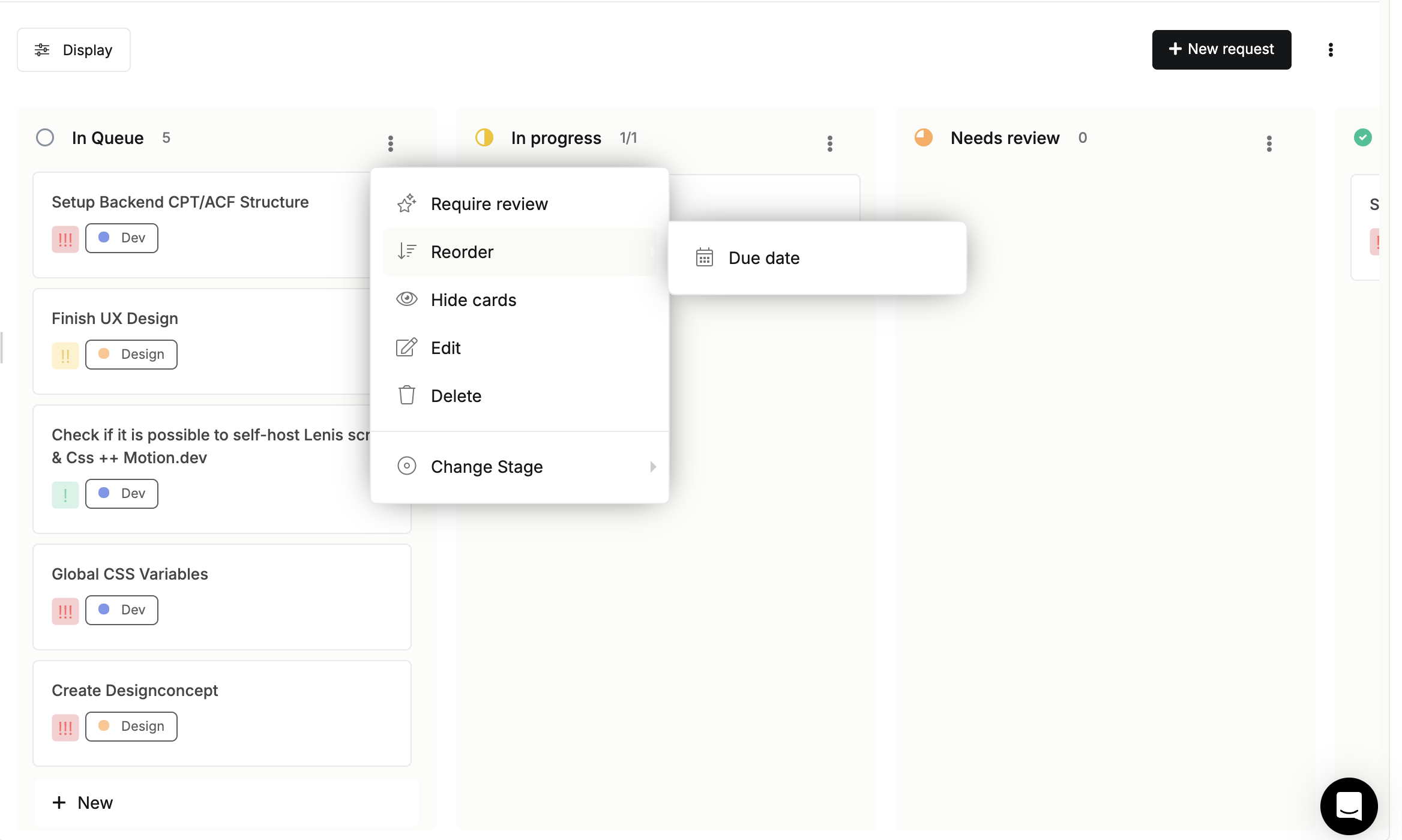Click urgent priority badge on Setup Backend card
Screen dimensions: 1402x840
tap(65, 239)
